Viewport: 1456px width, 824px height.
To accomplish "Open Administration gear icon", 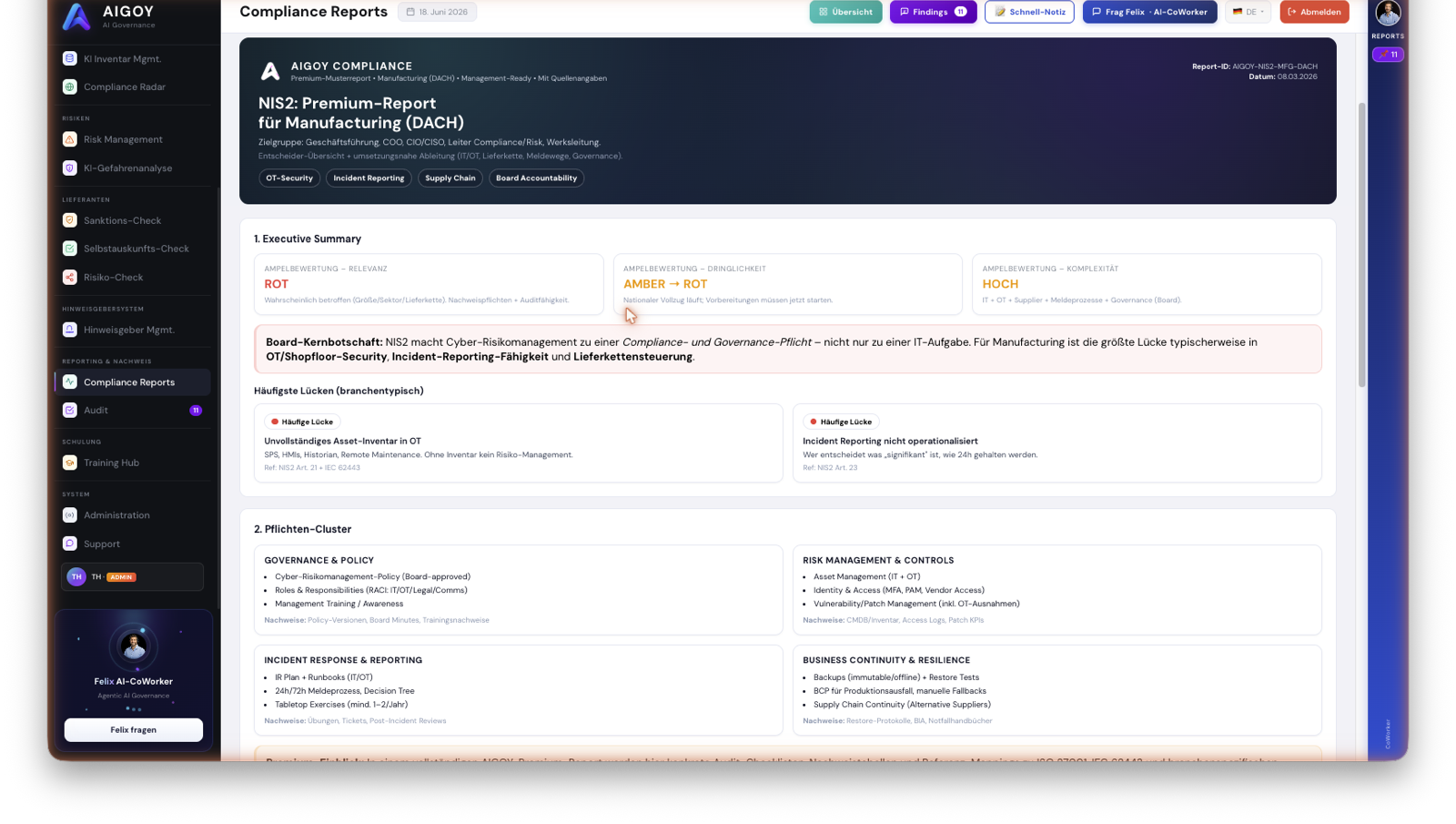I will click(x=70, y=515).
